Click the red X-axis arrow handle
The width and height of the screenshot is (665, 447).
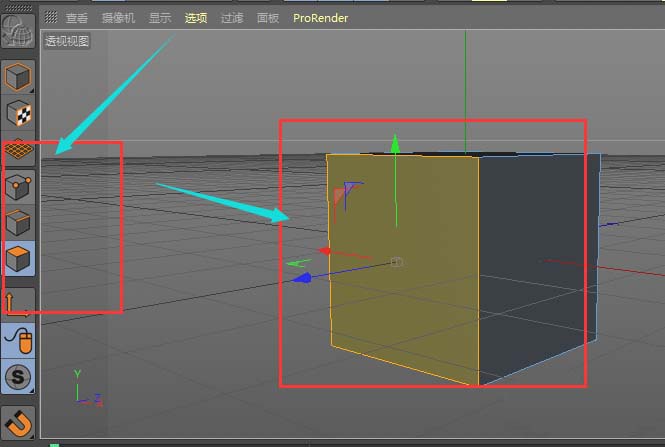click(325, 251)
